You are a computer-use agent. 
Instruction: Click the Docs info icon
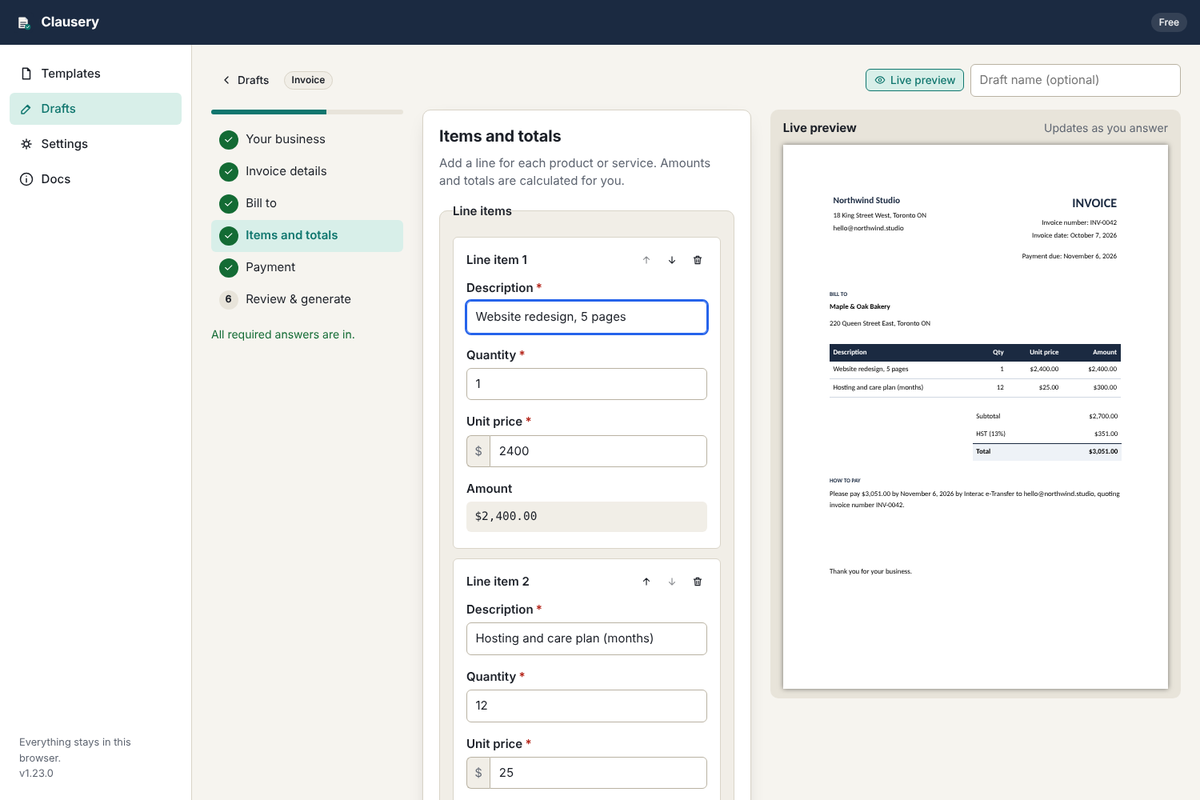[x=26, y=179]
